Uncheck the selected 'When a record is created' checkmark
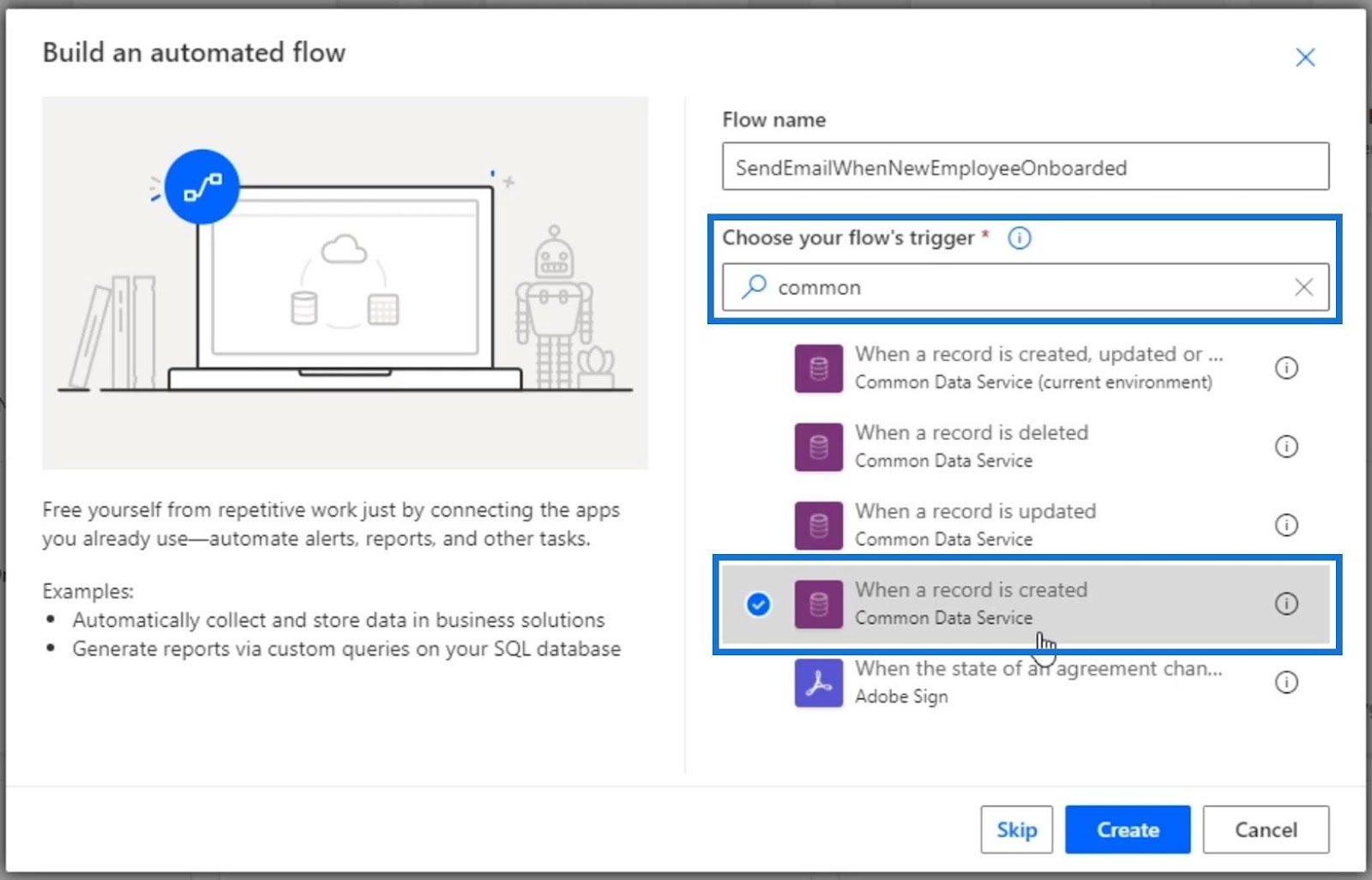This screenshot has width=1372, height=880. pos(758,605)
